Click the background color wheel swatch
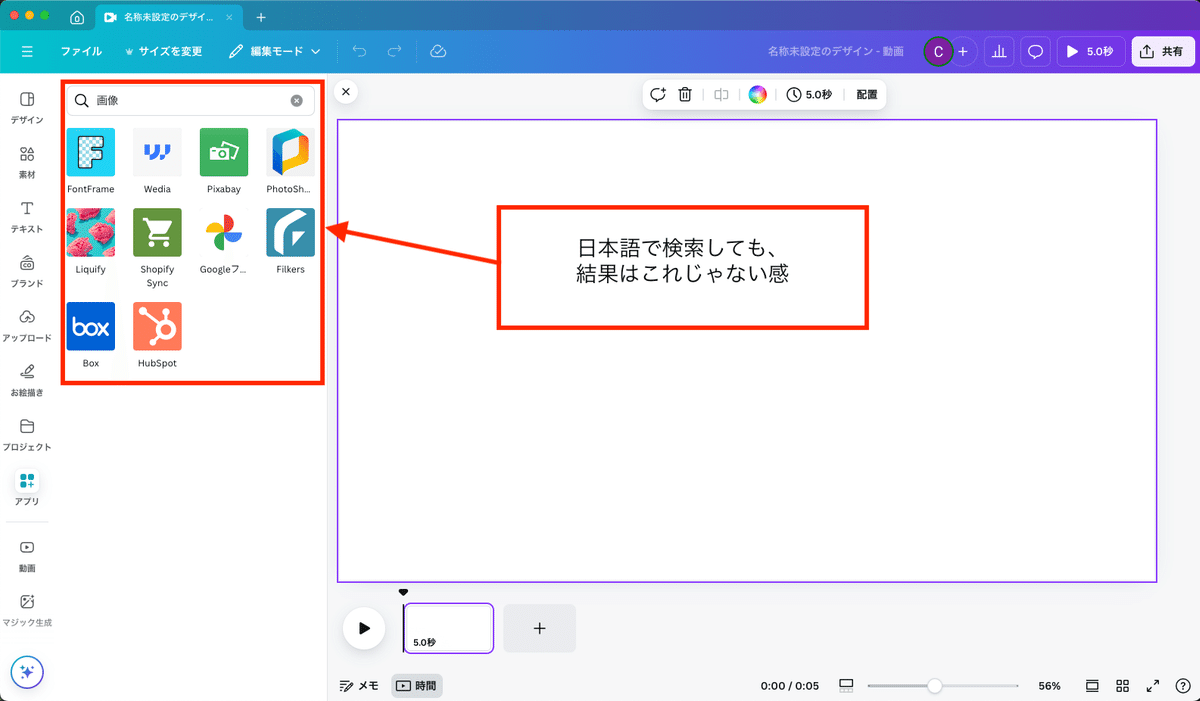The width and height of the screenshot is (1200, 701). pos(758,95)
